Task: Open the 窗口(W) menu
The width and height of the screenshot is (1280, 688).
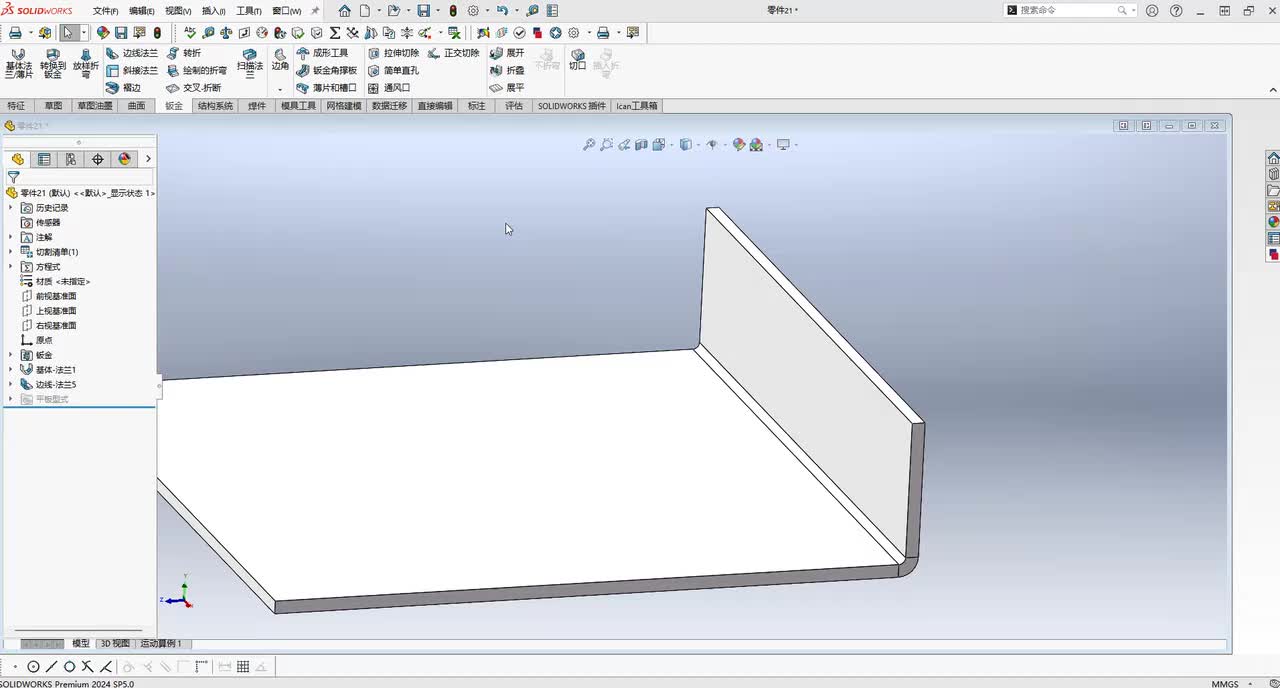Action: click(286, 11)
